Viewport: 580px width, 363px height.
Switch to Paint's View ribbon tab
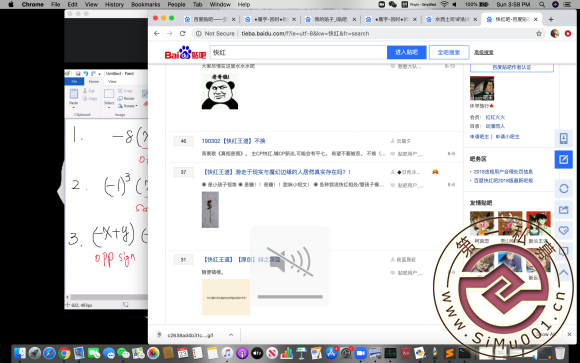coord(112,81)
